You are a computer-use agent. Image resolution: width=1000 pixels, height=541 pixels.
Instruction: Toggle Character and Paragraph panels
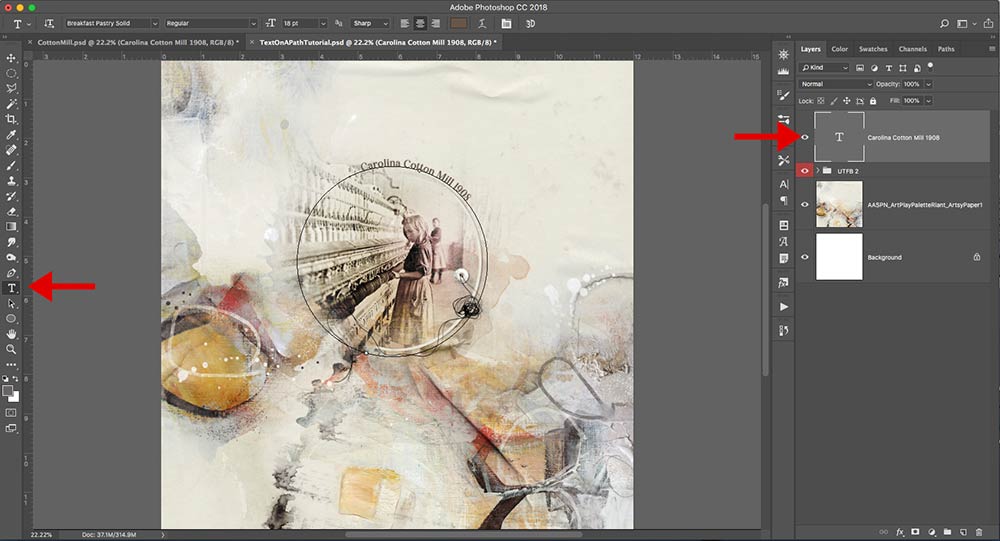[506, 24]
